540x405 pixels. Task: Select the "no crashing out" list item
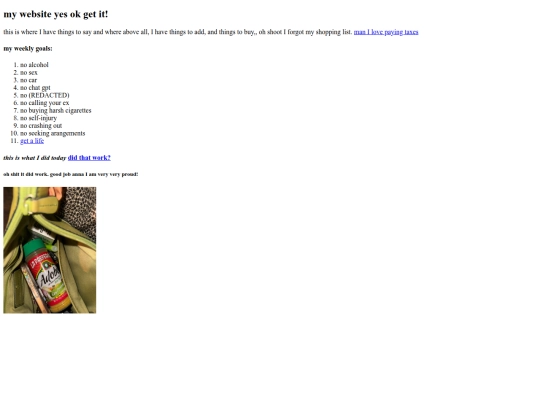pos(41,125)
